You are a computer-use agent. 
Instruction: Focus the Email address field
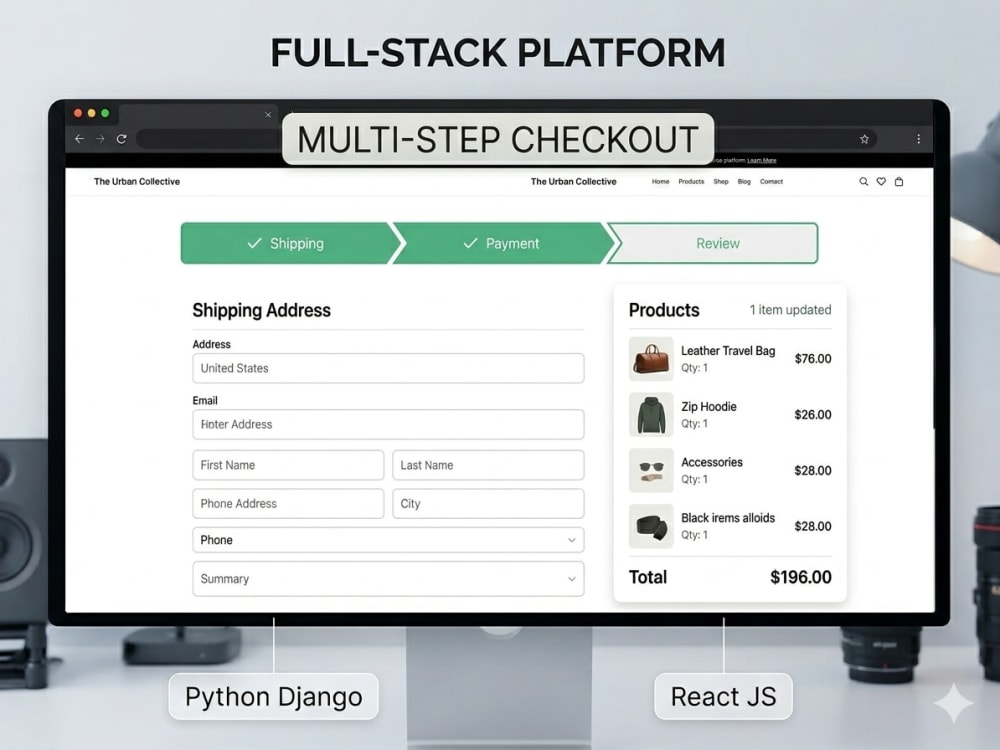click(388, 424)
